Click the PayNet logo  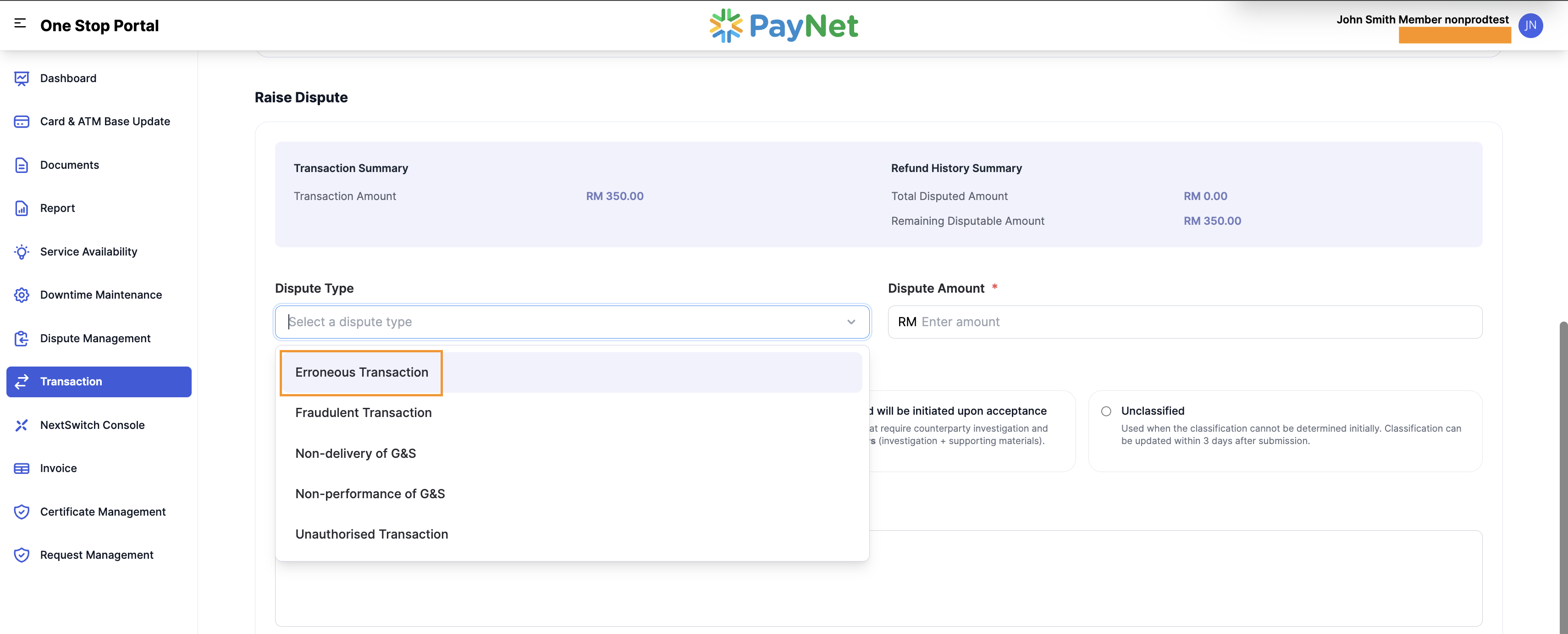coord(784,26)
